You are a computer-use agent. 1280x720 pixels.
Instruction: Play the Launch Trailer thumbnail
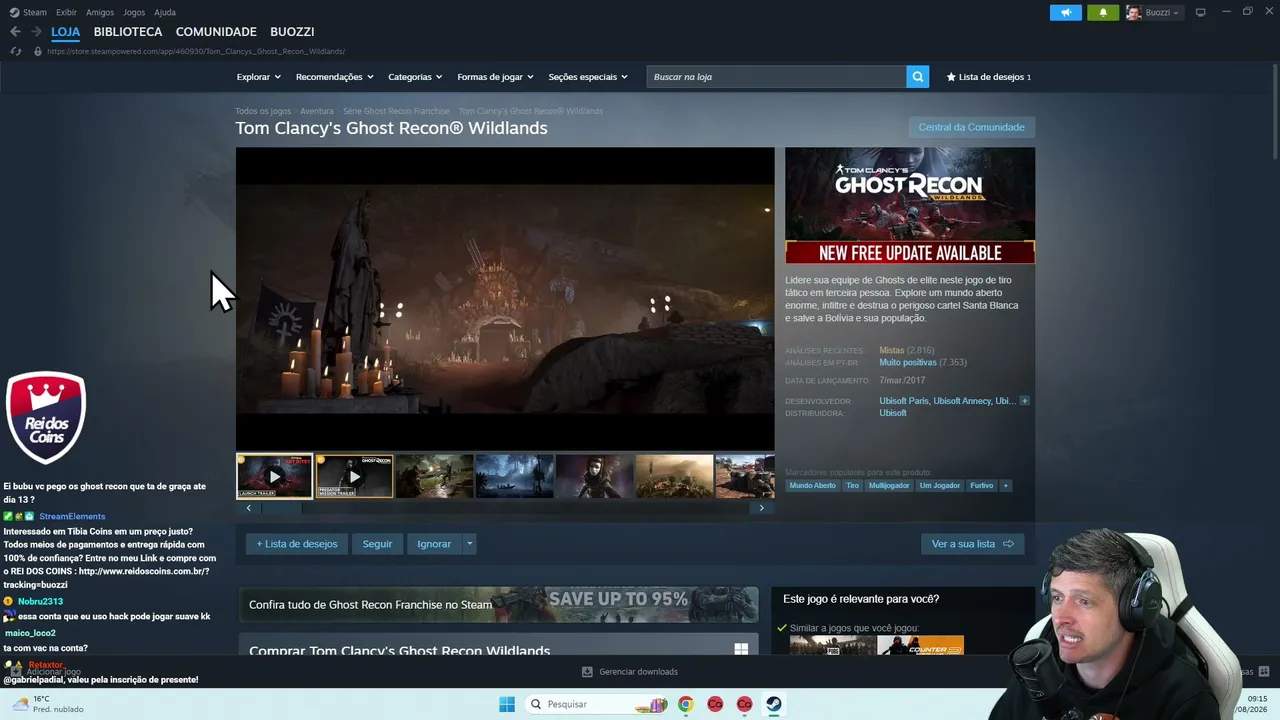(274, 476)
